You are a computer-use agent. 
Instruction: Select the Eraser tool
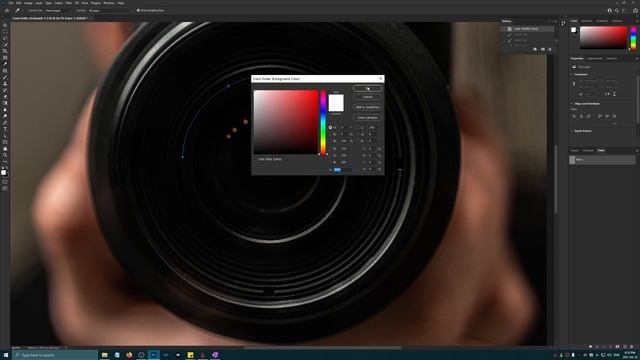[5, 97]
